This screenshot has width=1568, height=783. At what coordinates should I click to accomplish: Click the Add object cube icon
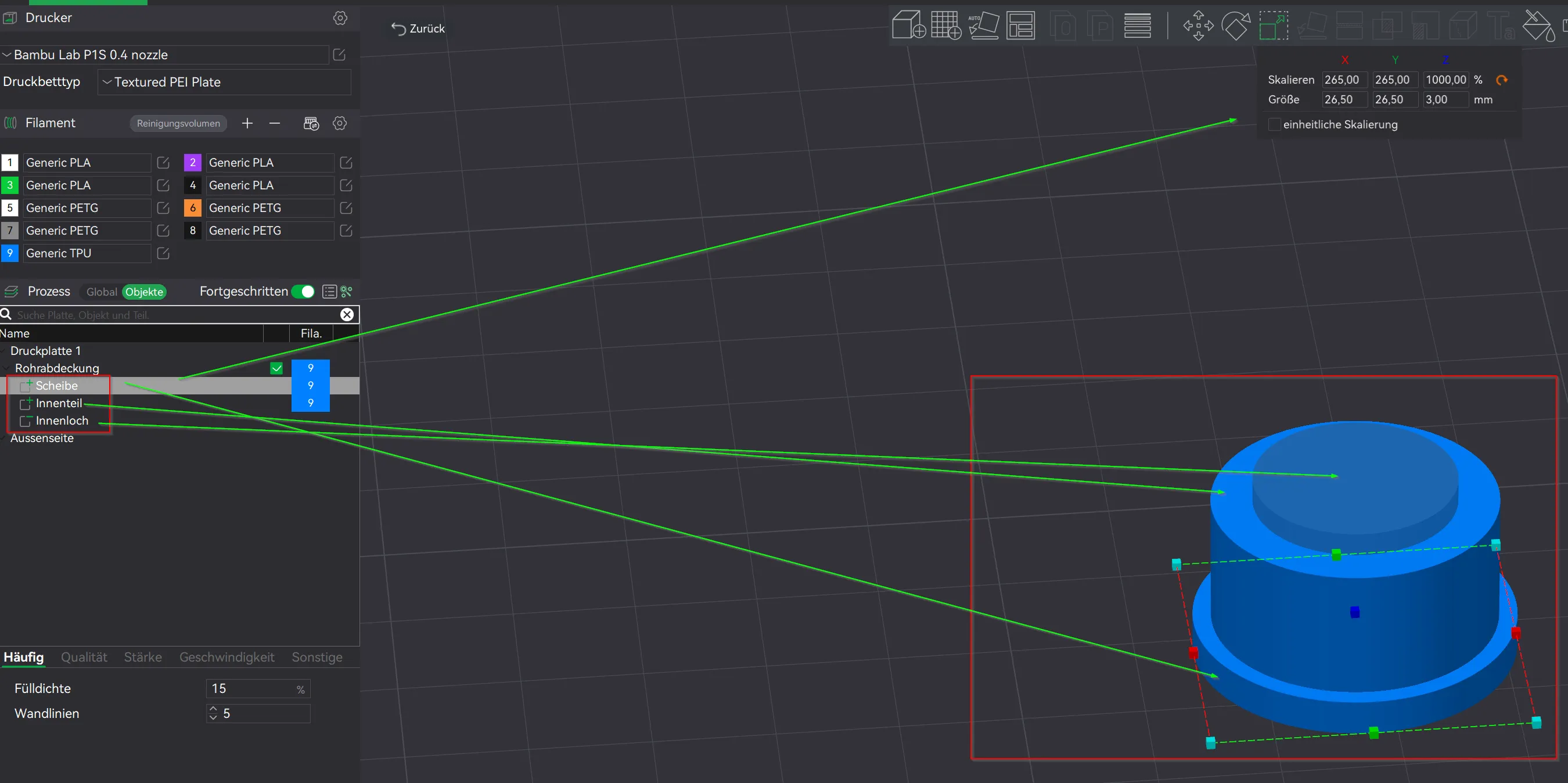click(x=908, y=26)
